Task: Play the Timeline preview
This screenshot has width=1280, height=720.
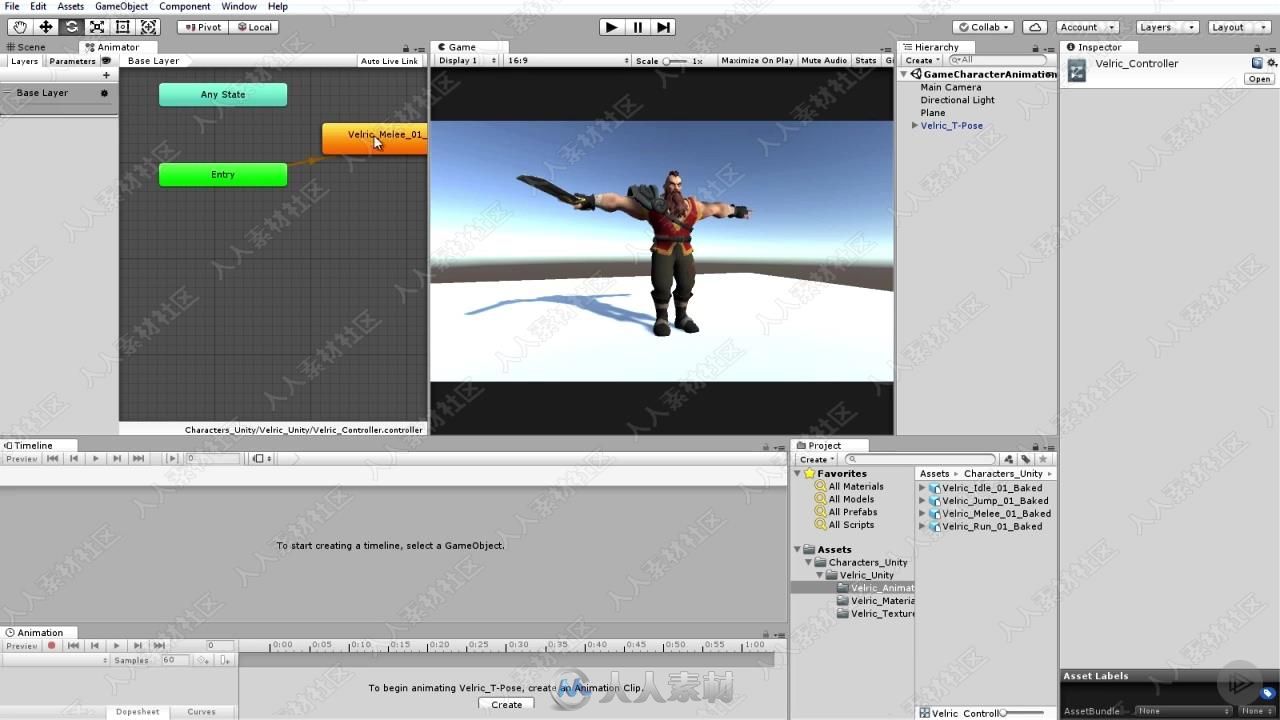Action: tap(95, 458)
